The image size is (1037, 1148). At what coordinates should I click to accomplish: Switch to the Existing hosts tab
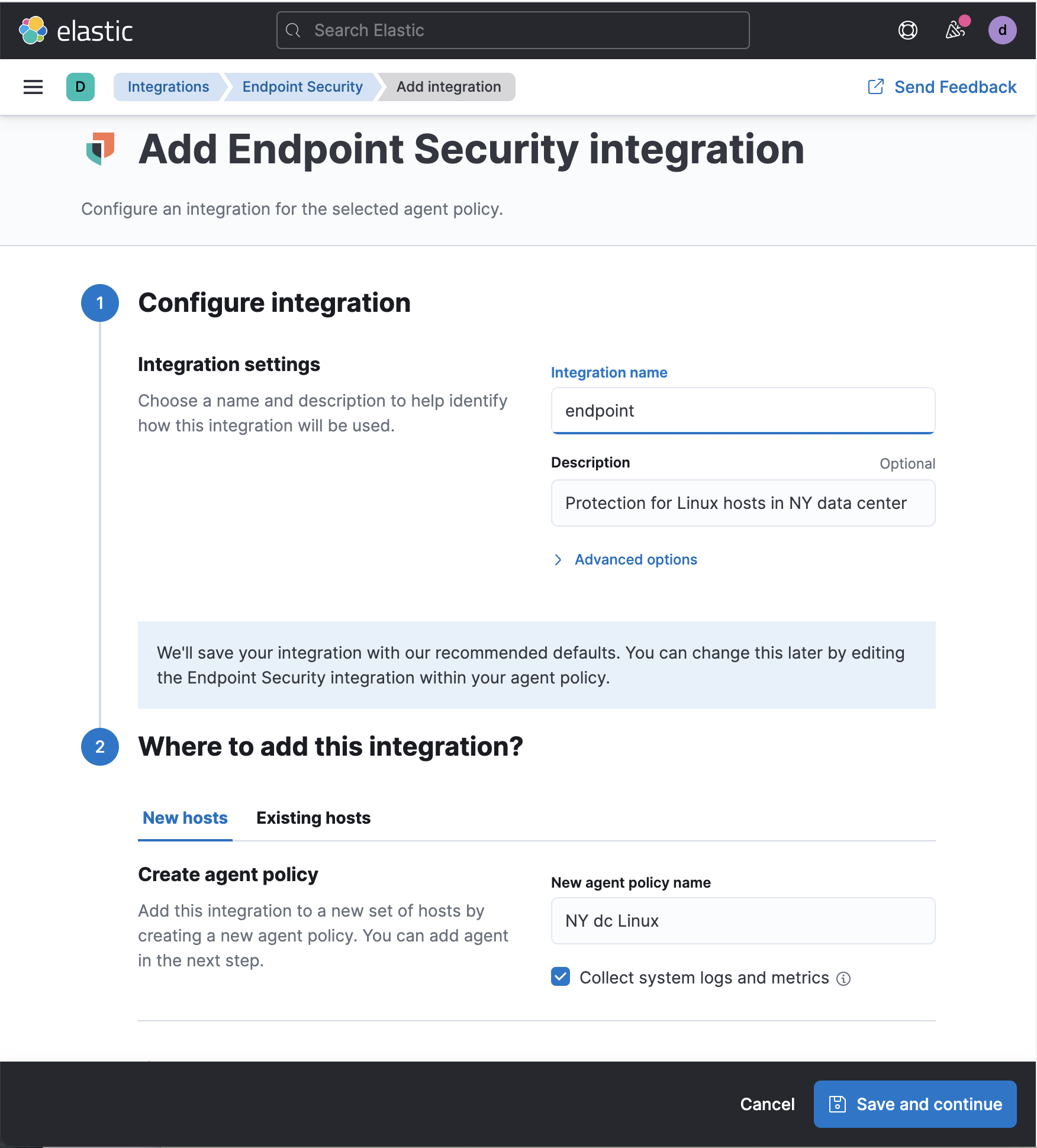[313, 818]
